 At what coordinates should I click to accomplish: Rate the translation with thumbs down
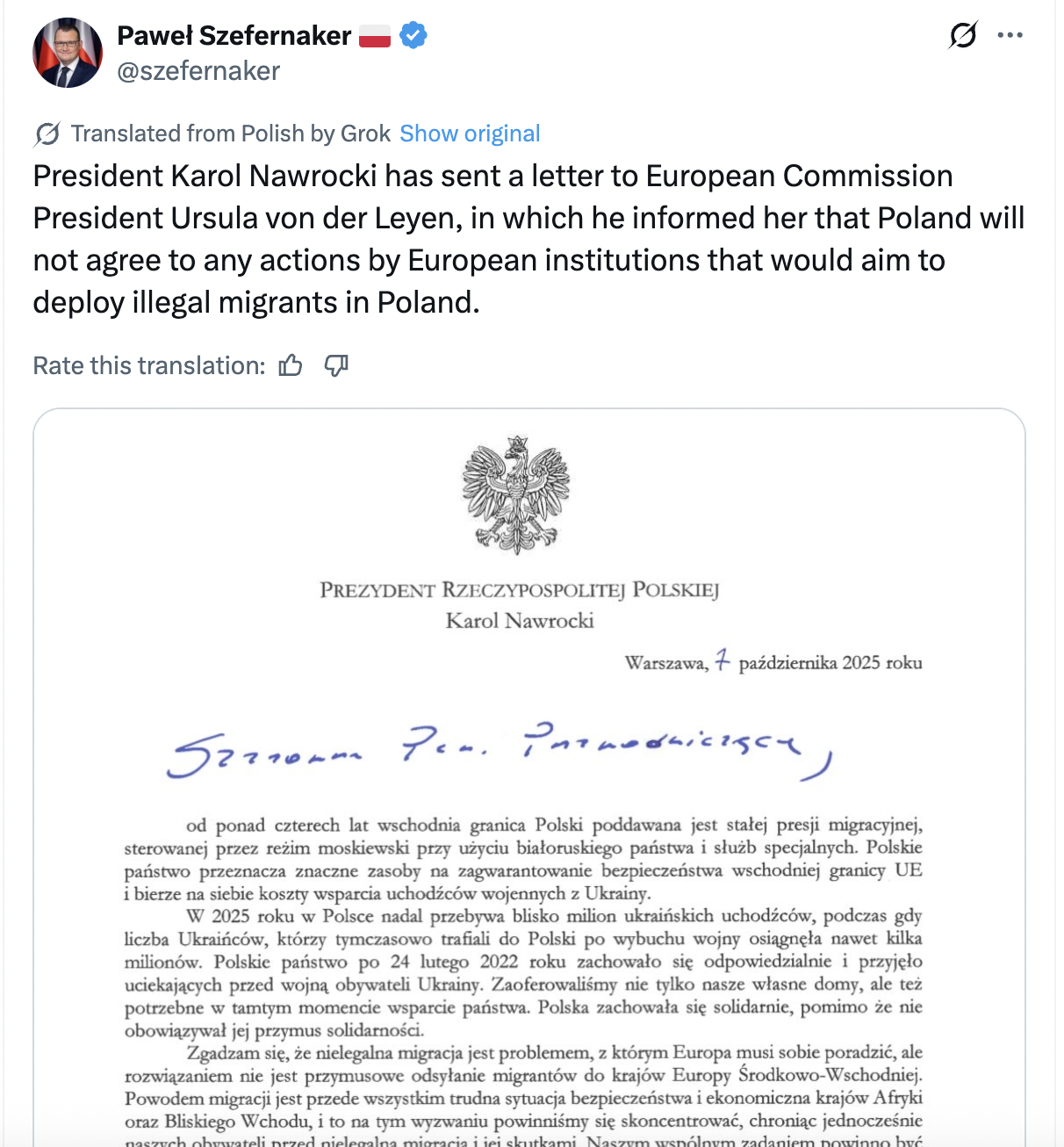(336, 365)
